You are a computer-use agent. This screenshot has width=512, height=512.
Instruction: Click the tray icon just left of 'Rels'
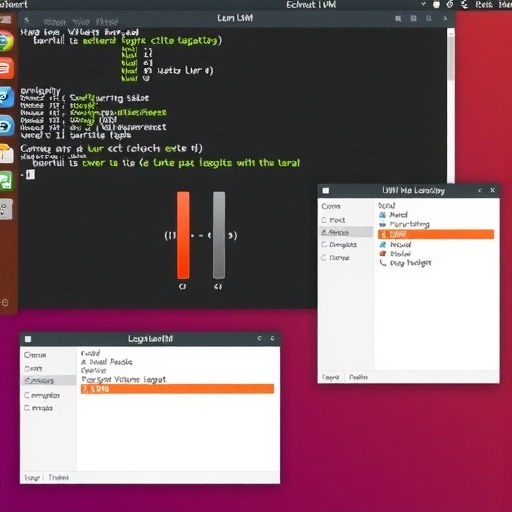point(464,4)
